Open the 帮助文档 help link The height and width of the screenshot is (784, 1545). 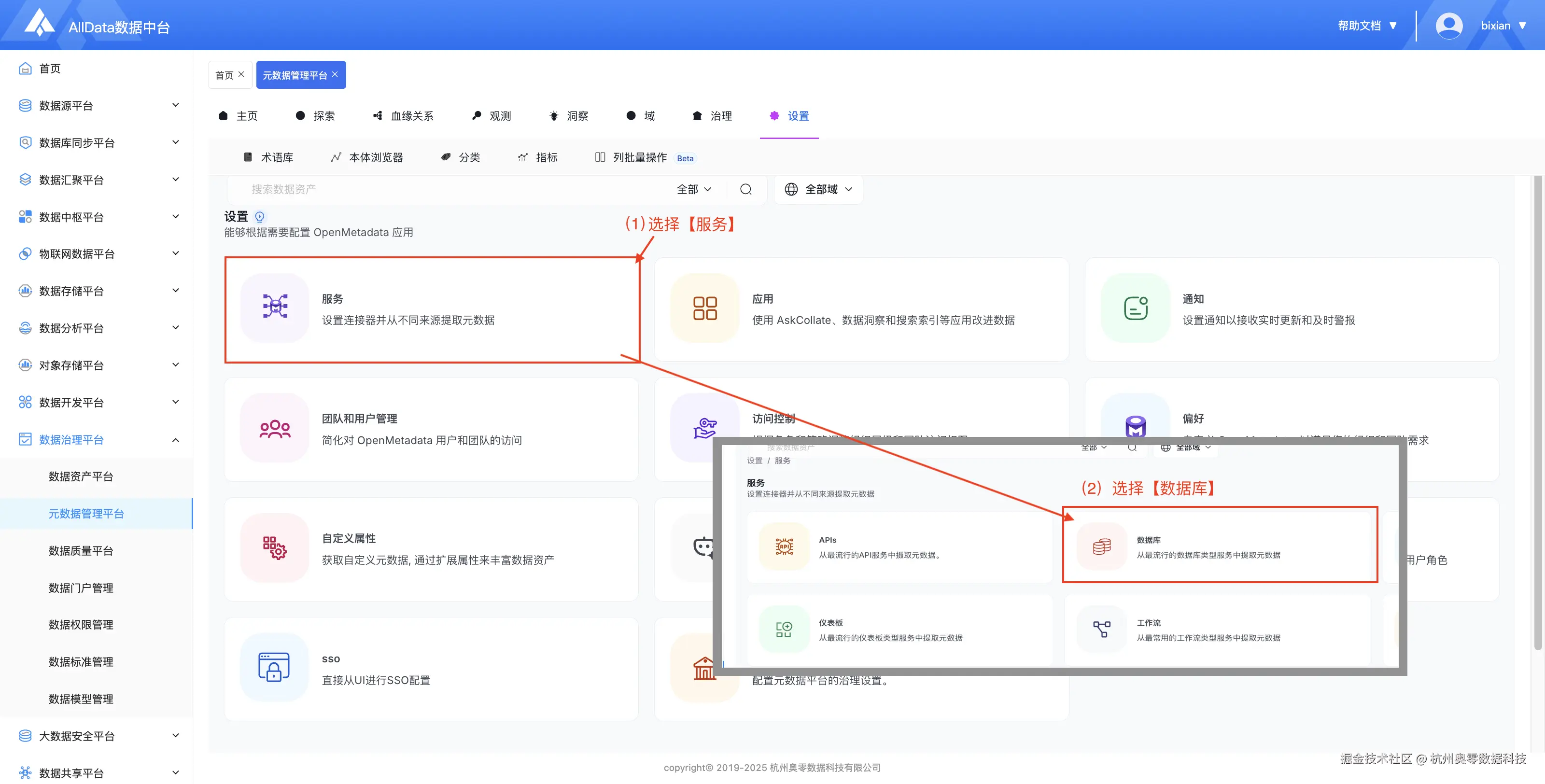coord(1360,25)
